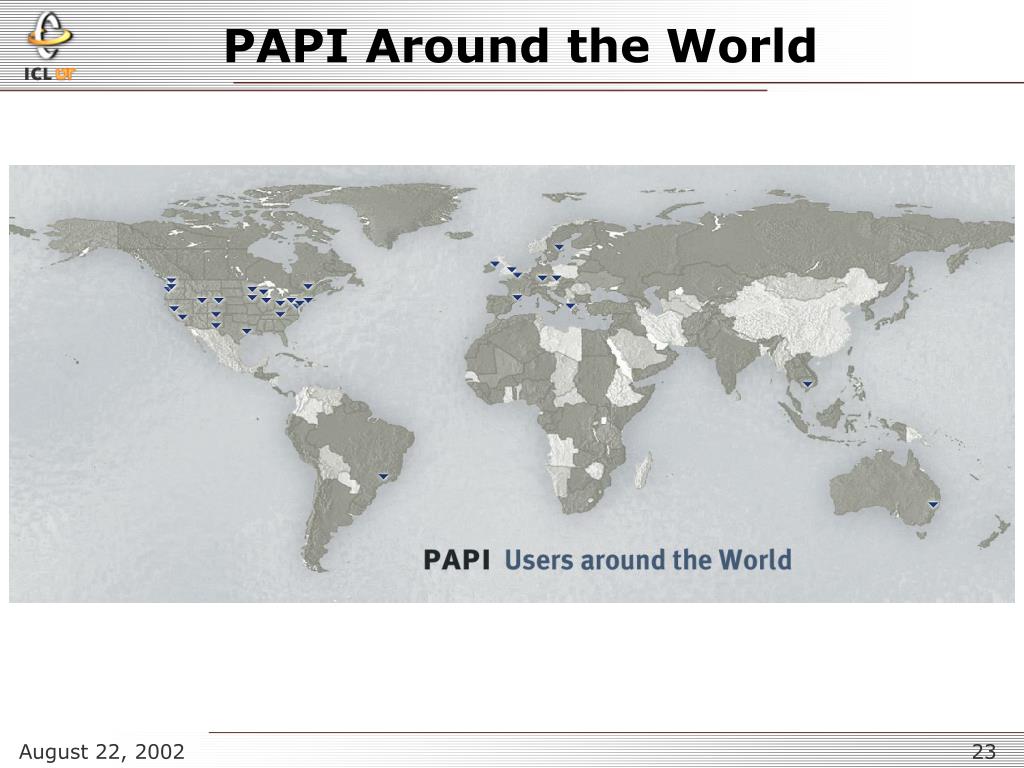
Task: Click the date August 22, 2002
Action: point(102,752)
